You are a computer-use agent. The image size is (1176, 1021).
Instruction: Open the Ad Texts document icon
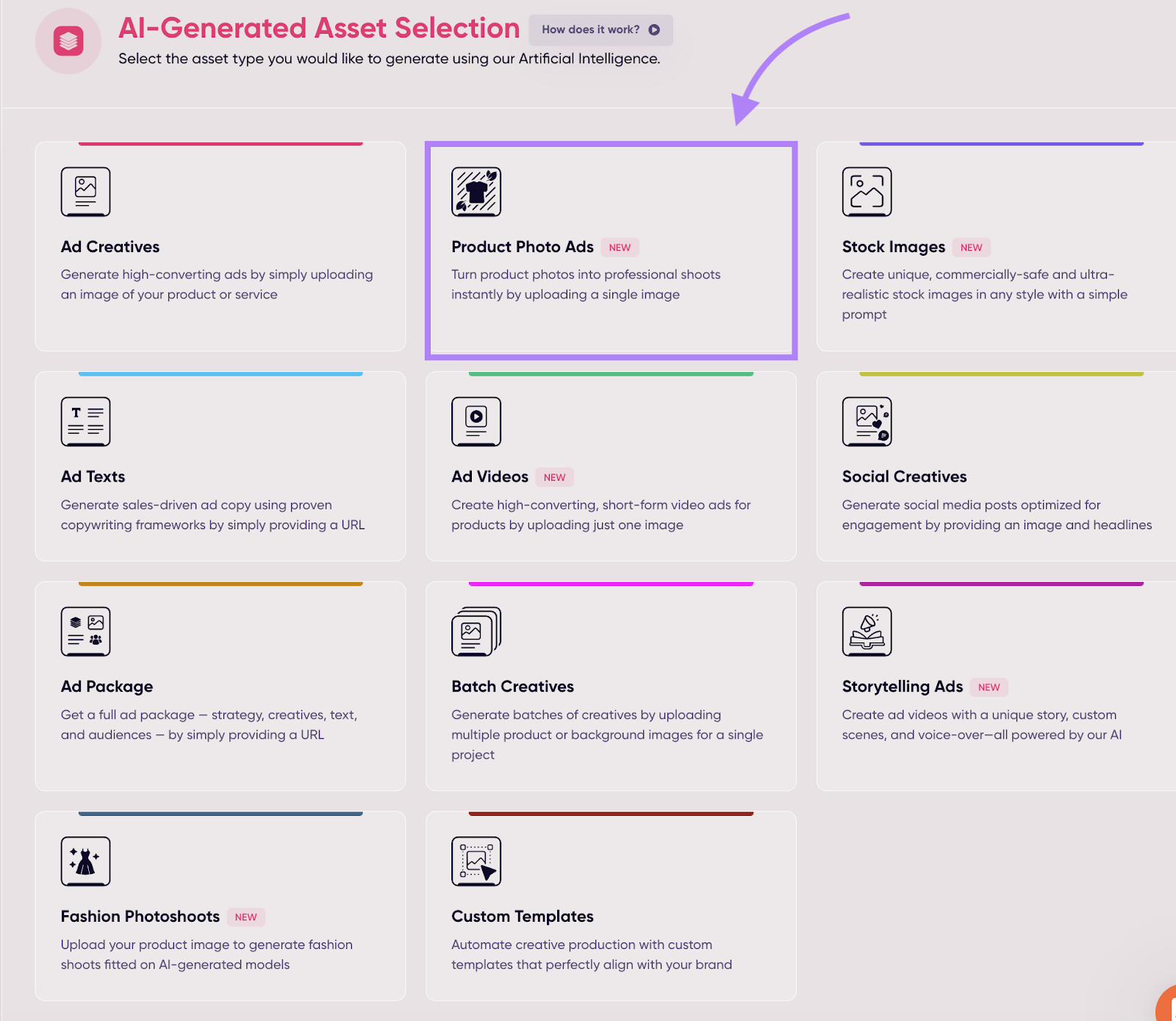pos(85,421)
